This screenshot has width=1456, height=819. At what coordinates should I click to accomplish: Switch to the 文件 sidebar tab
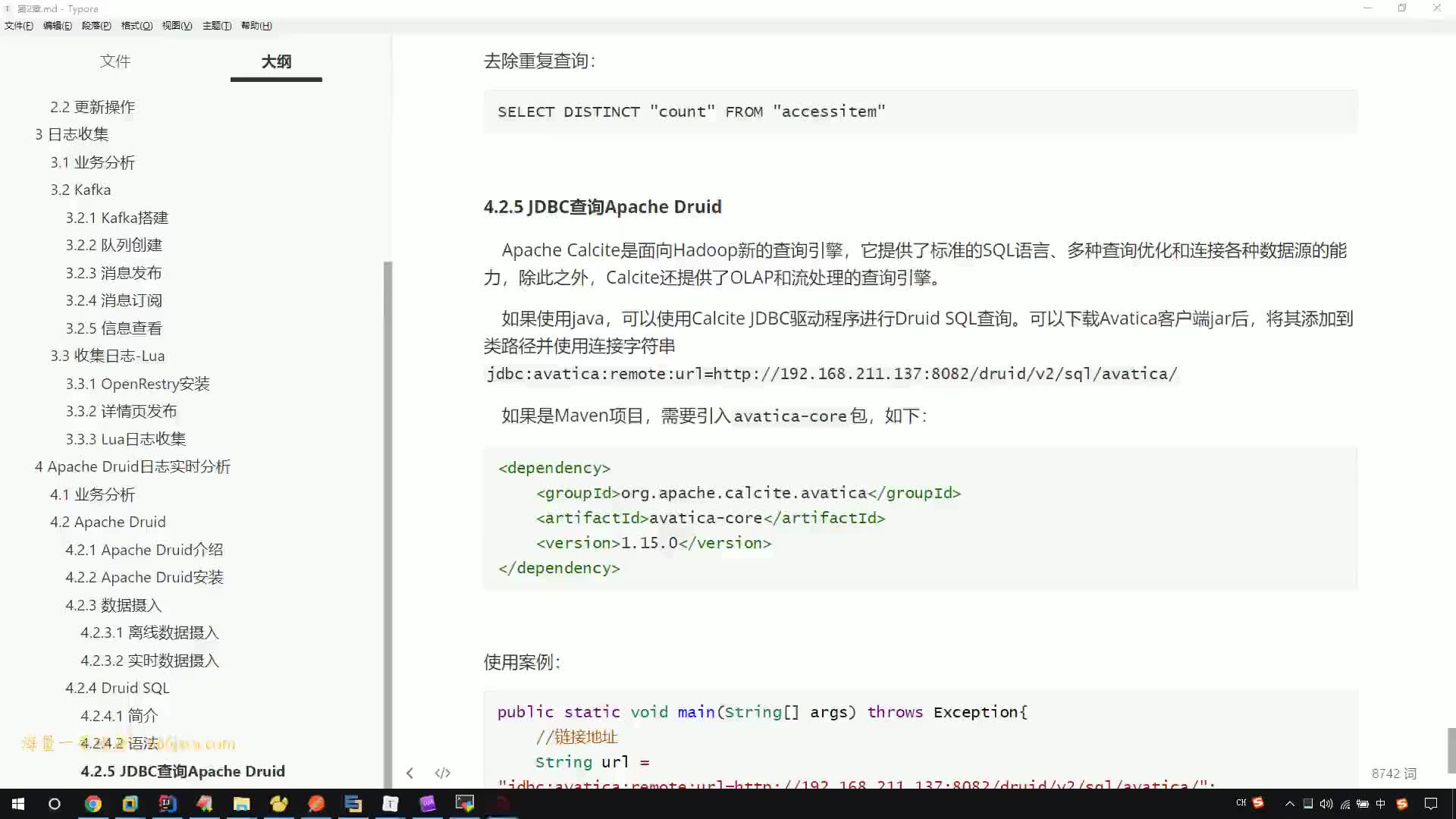pos(115,61)
